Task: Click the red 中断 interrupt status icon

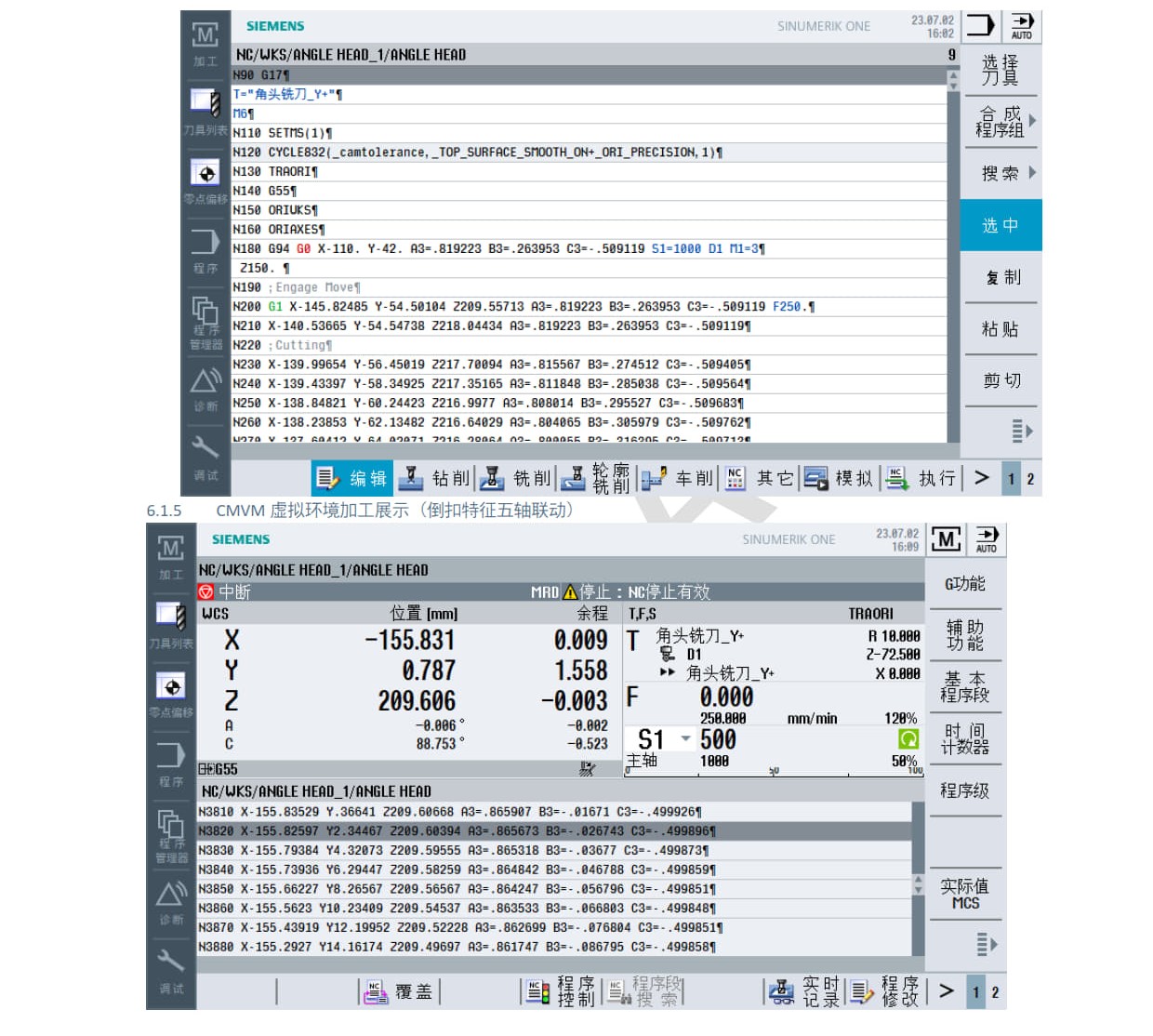Action: tap(205, 591)
